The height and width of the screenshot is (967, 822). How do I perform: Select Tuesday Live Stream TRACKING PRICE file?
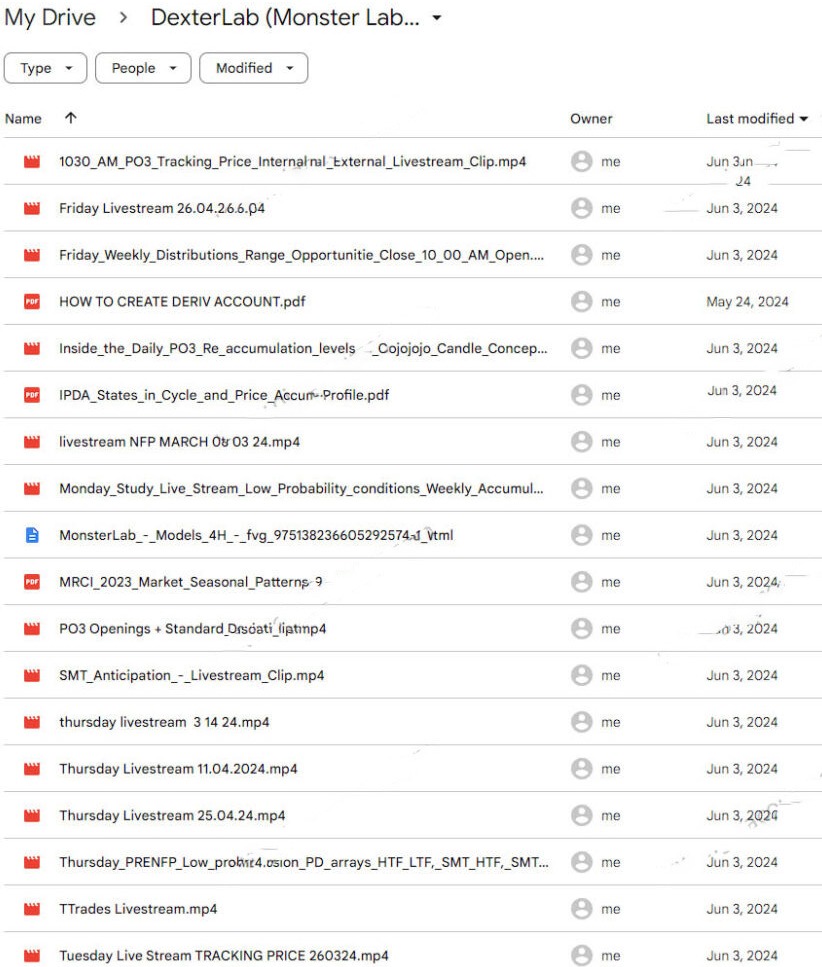[223, 956]
